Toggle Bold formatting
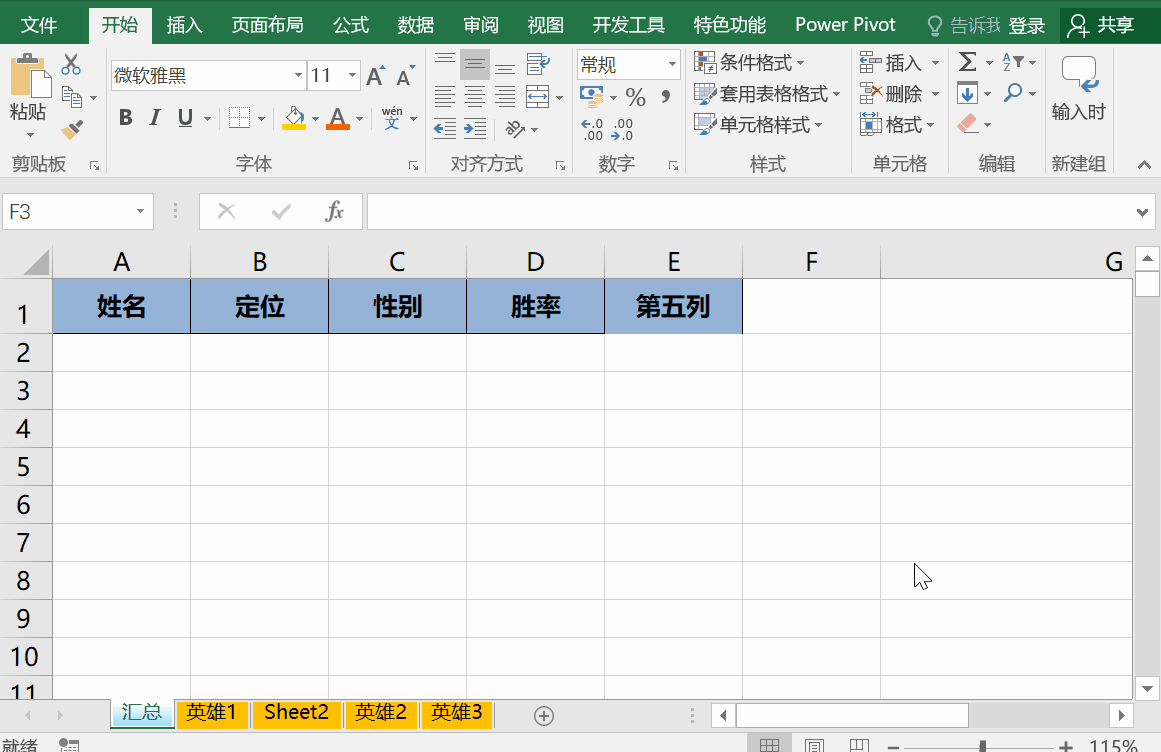 pos(125,118)
